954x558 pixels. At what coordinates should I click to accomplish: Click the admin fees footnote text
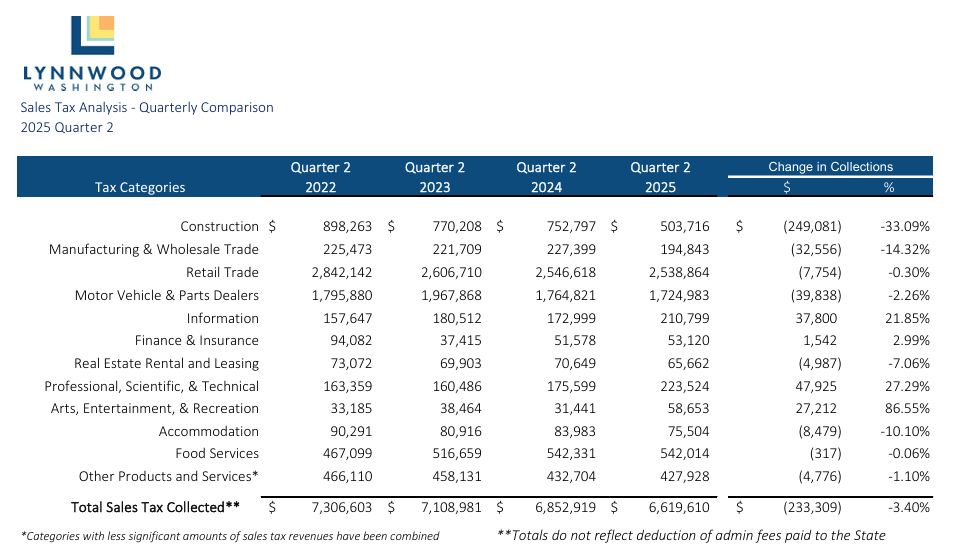691,535
